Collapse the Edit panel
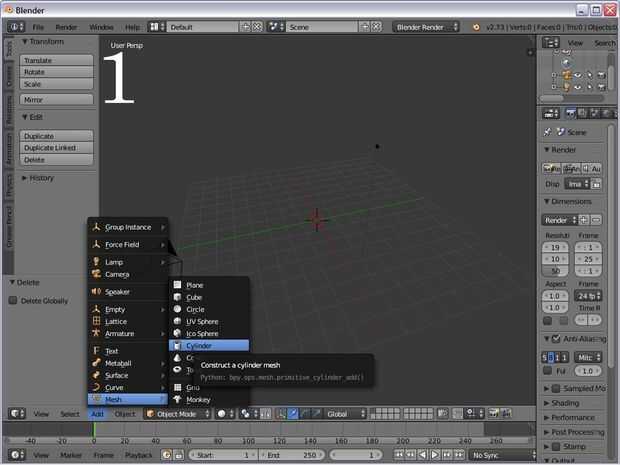Screen dimensions: 620x465 (32, 117)
